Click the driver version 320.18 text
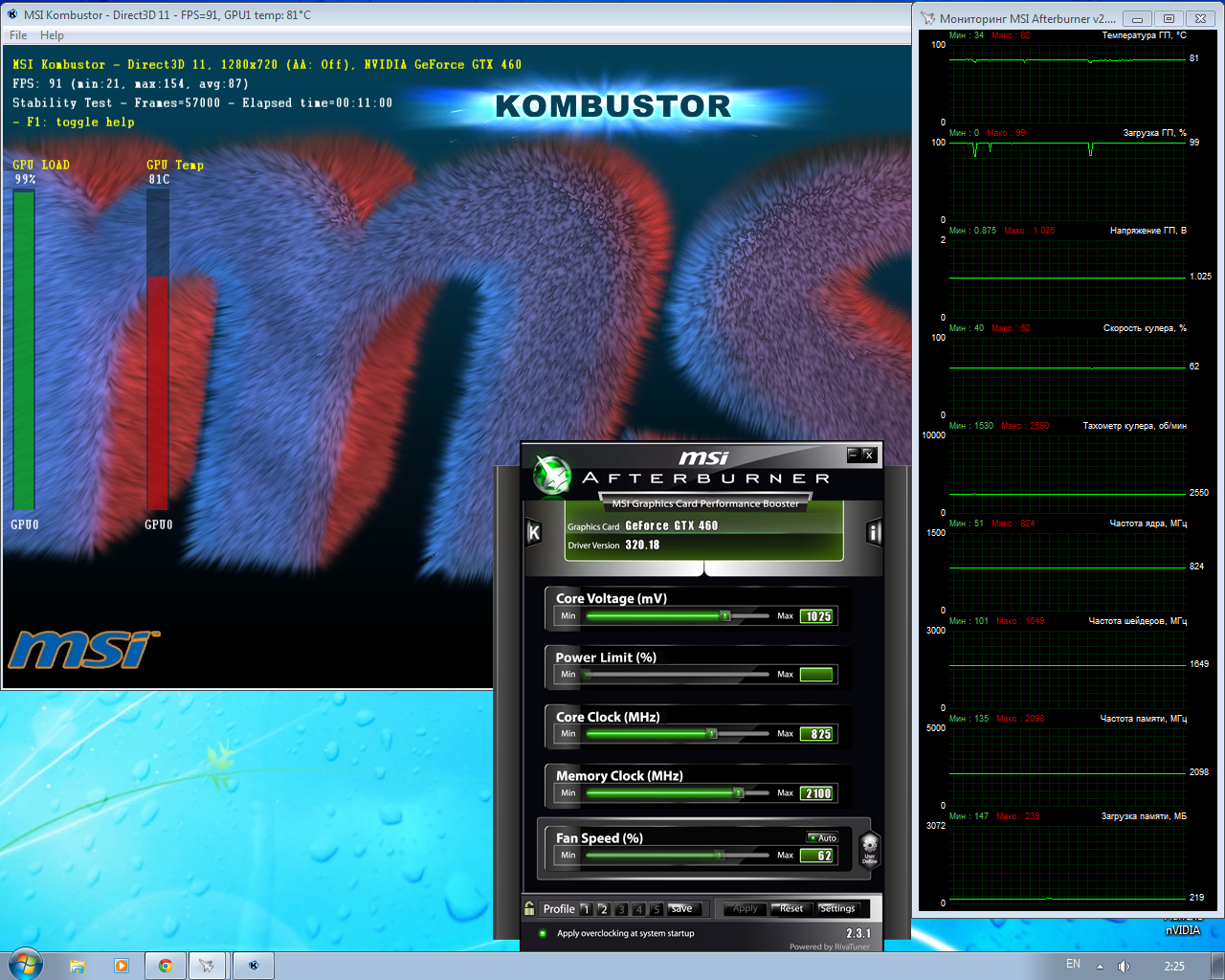The image size is (1225, 980). (x=642, y=545)
